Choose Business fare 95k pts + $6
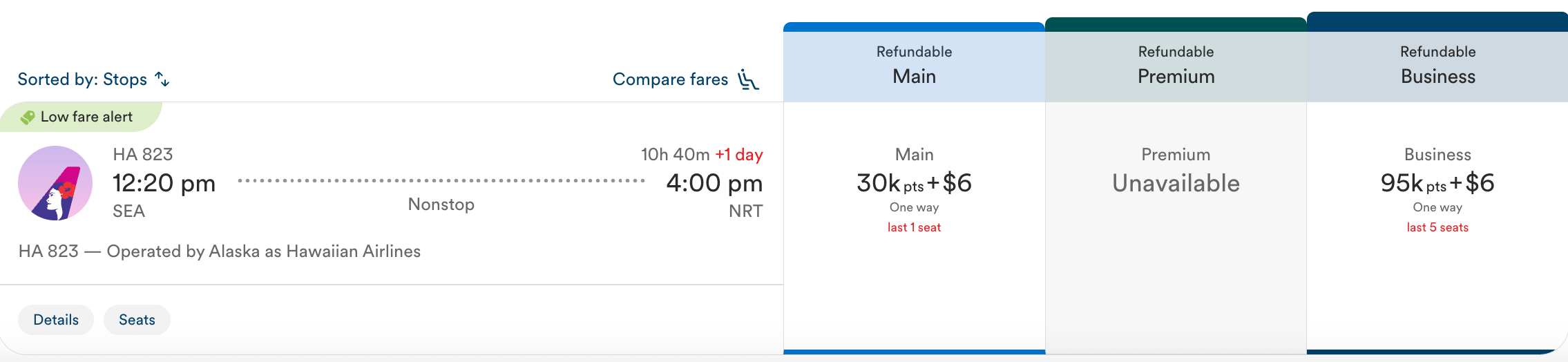 click(1437, 183)
